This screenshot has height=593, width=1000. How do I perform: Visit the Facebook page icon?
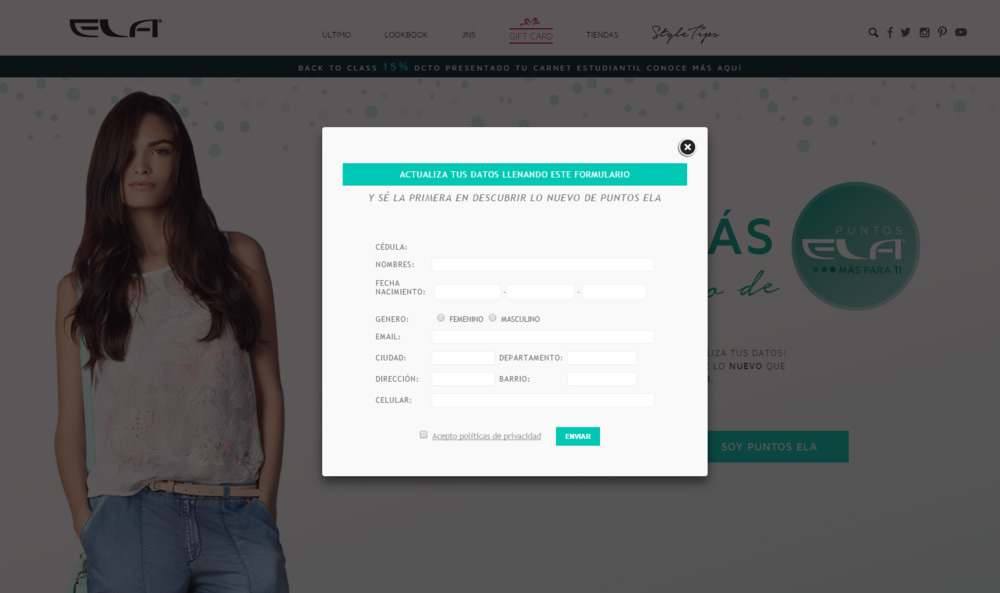coord(890,33)
